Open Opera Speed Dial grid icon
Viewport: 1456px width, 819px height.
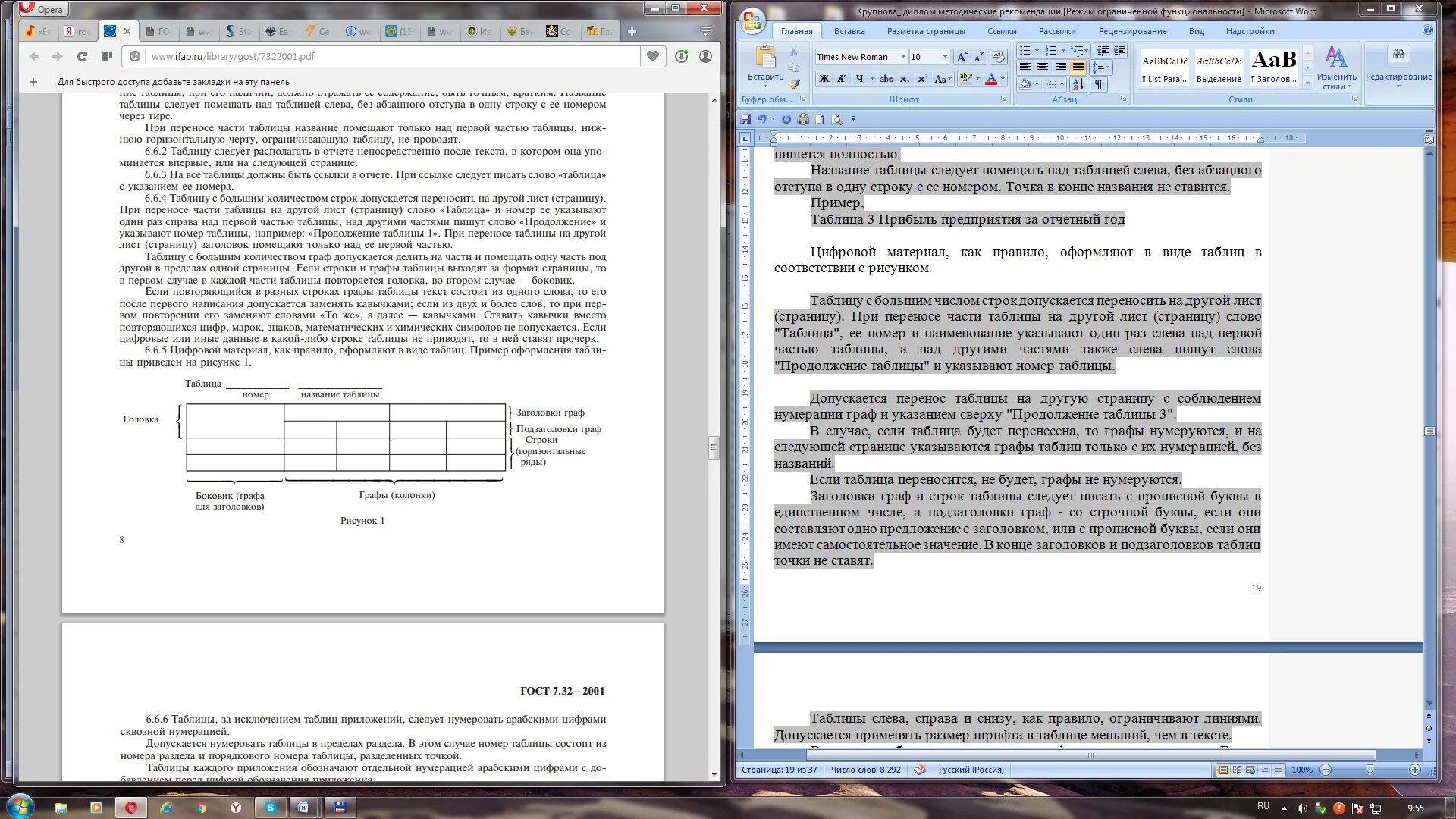click(107, 56)
